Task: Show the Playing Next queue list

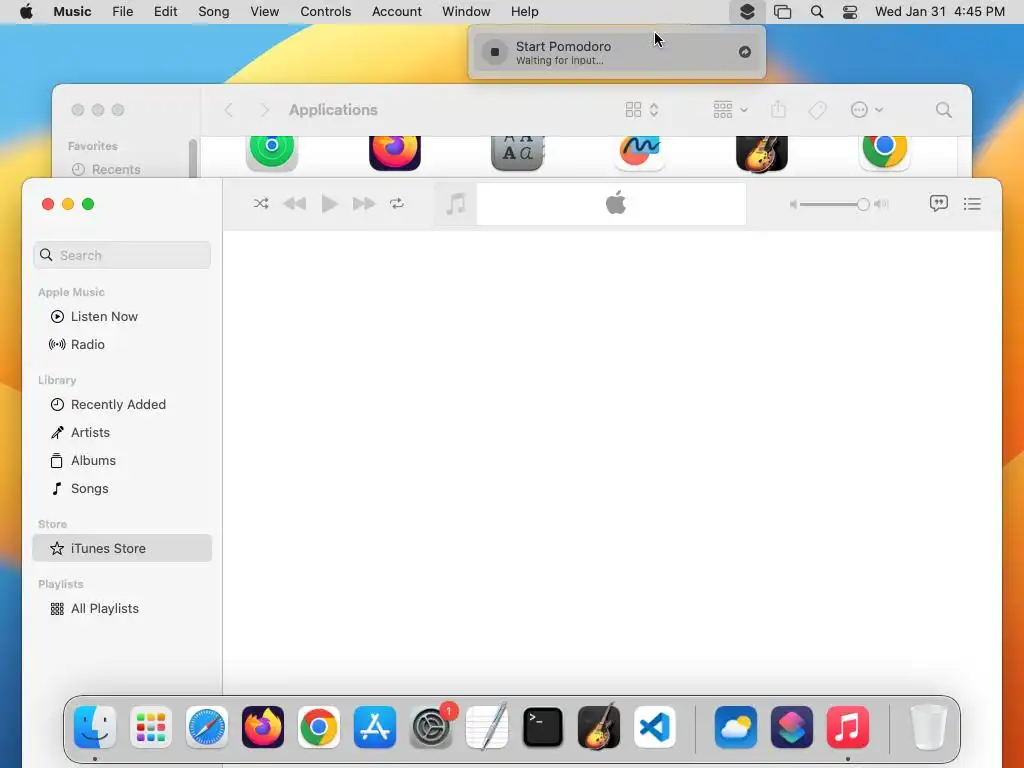Action: tap(972, 204)
